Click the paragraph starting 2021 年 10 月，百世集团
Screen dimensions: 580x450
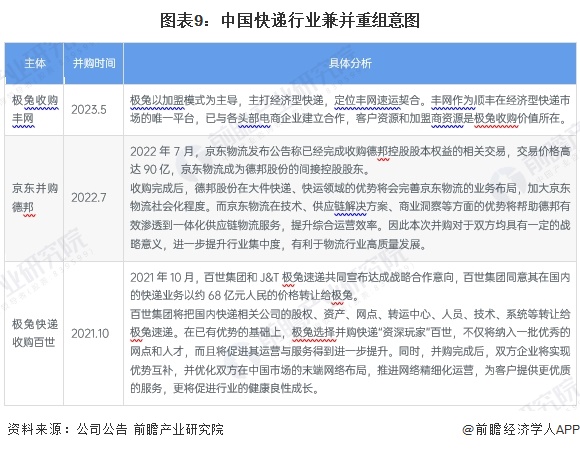pyautogui.click(x=350, y=286)
